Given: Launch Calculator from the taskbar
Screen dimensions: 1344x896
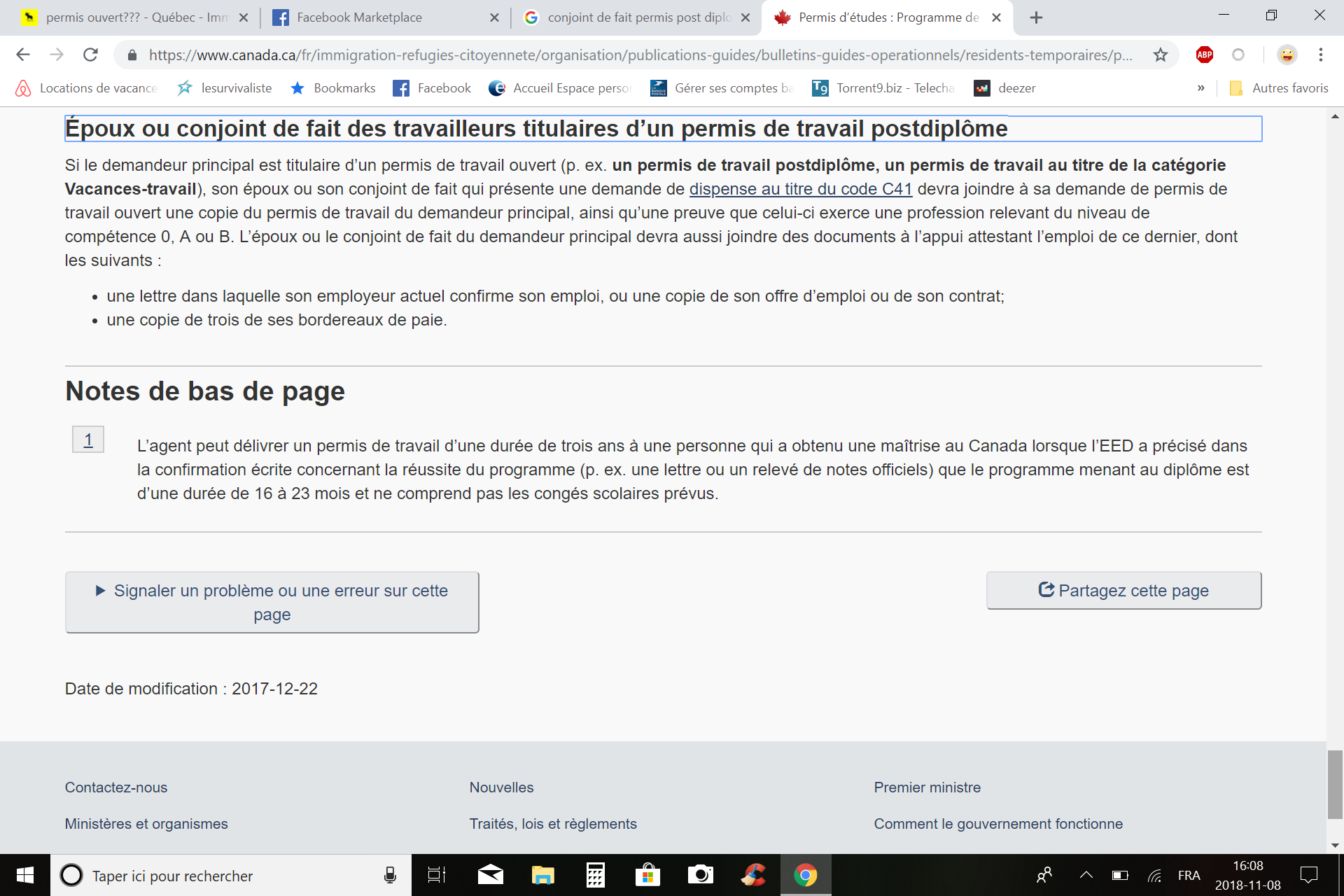Looking at the screenshot, I should 595,876.
